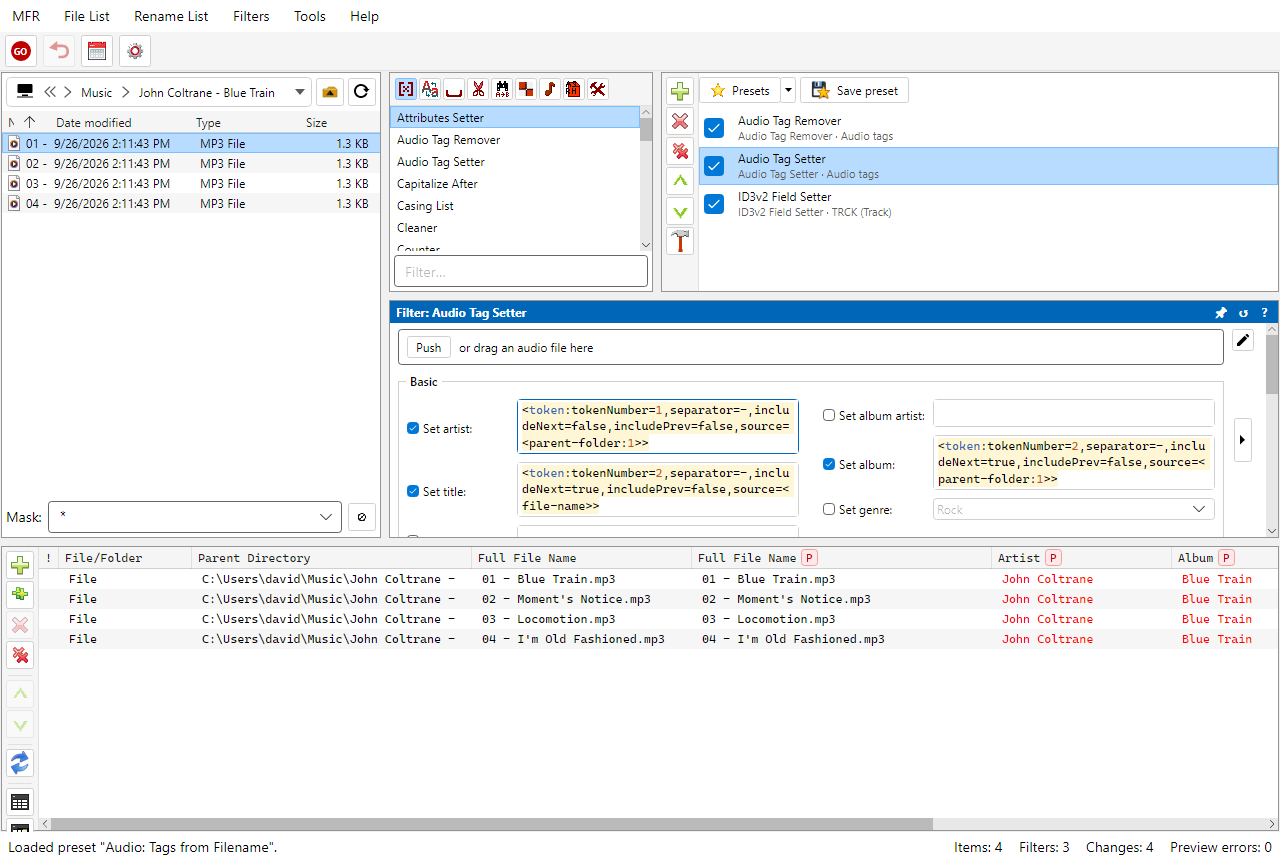Open settings with the red gear icon
The image size is (1280, 860).
135,51
